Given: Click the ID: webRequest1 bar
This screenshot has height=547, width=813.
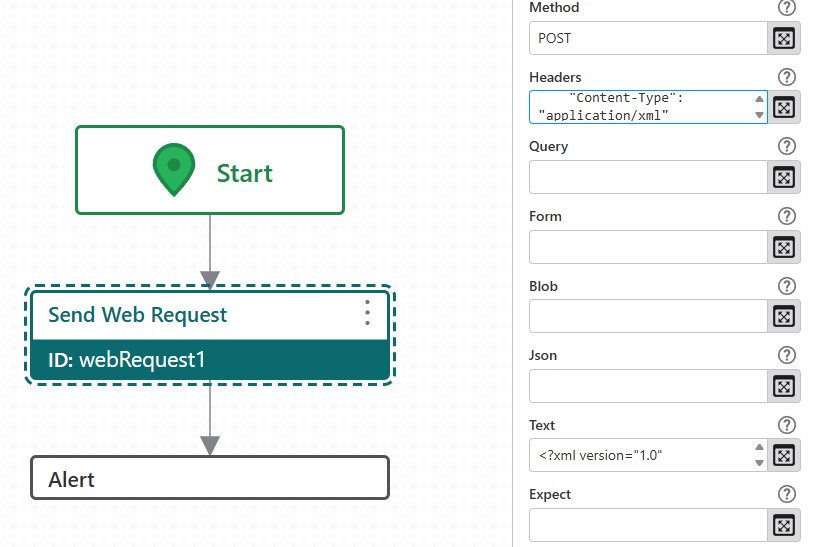Looking at the screenshot, I should coord(210,360).
